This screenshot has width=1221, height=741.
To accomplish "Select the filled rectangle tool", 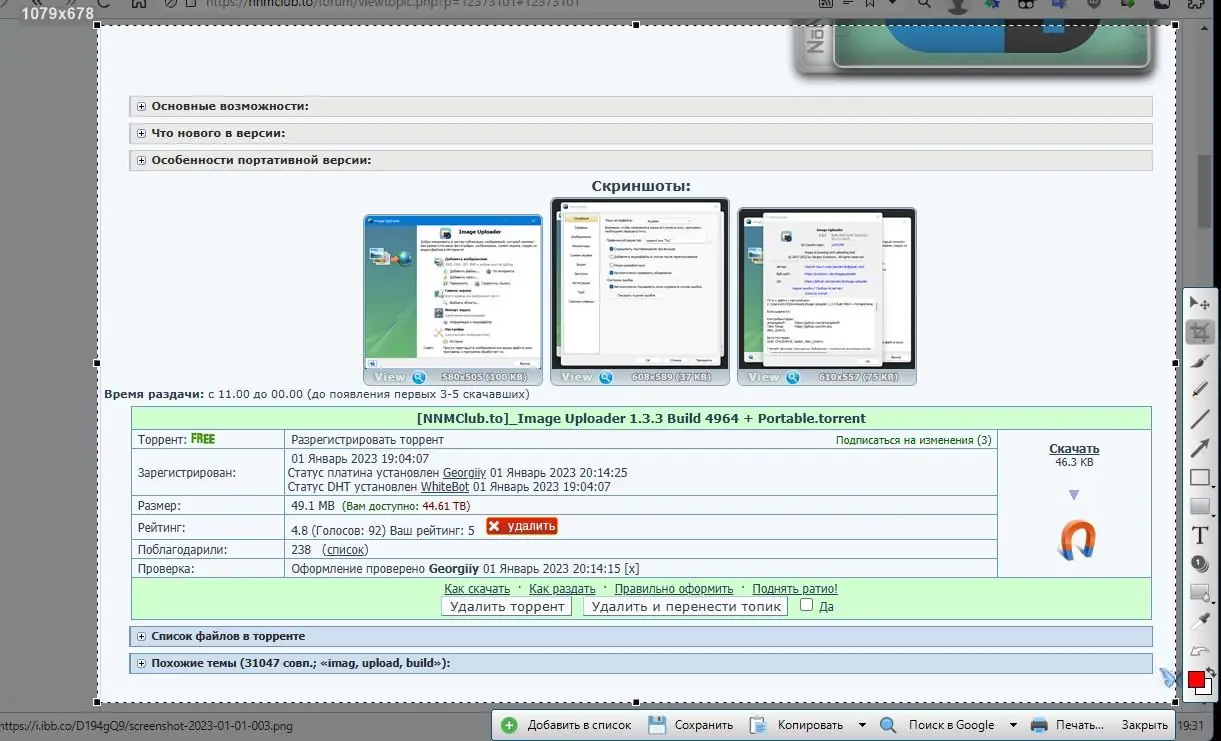I will click(x=1200, y=506).
